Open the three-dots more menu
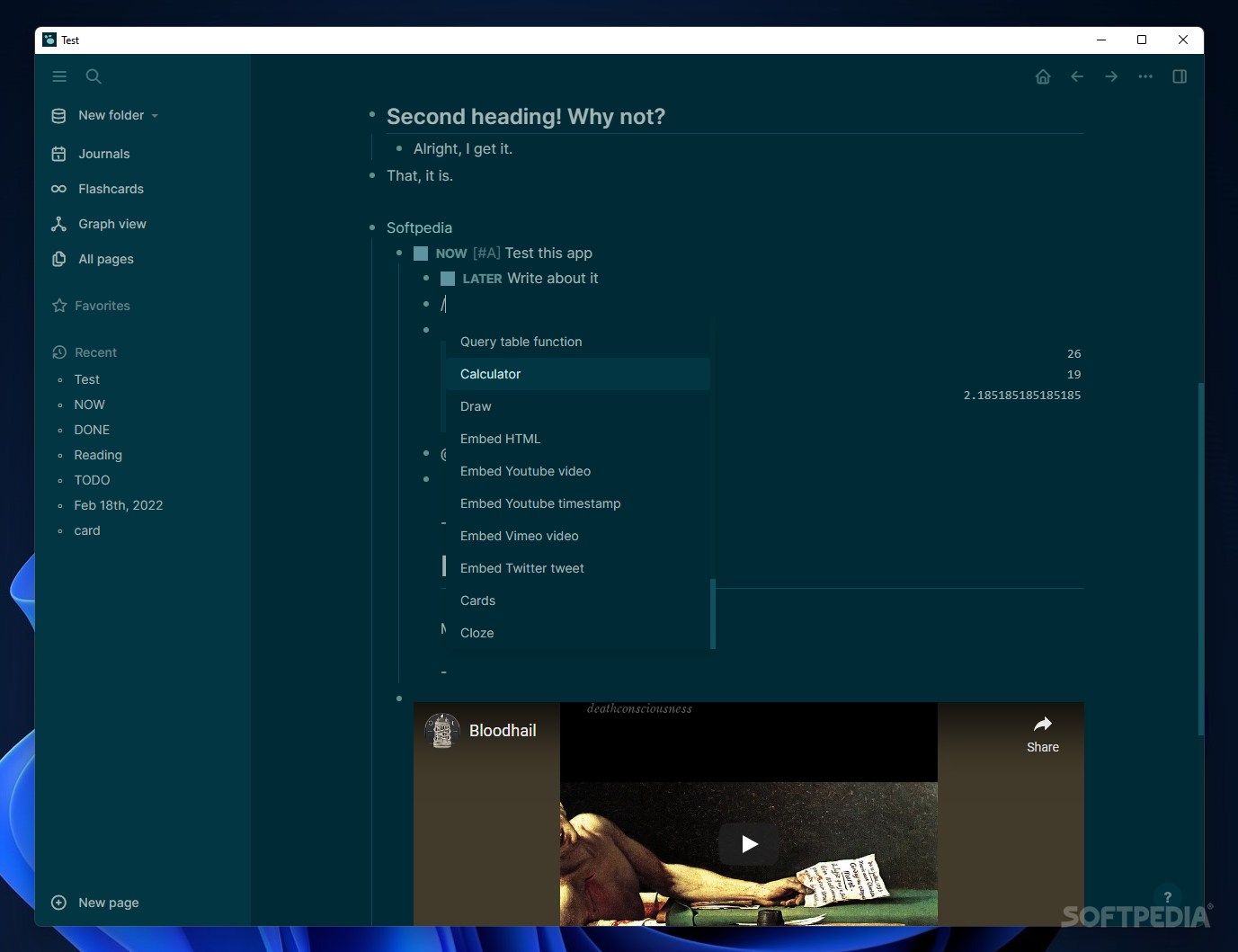Image resolution: width=1238 pixels, height=952 pixels. pyautogui.click(x=1145, y=76)
